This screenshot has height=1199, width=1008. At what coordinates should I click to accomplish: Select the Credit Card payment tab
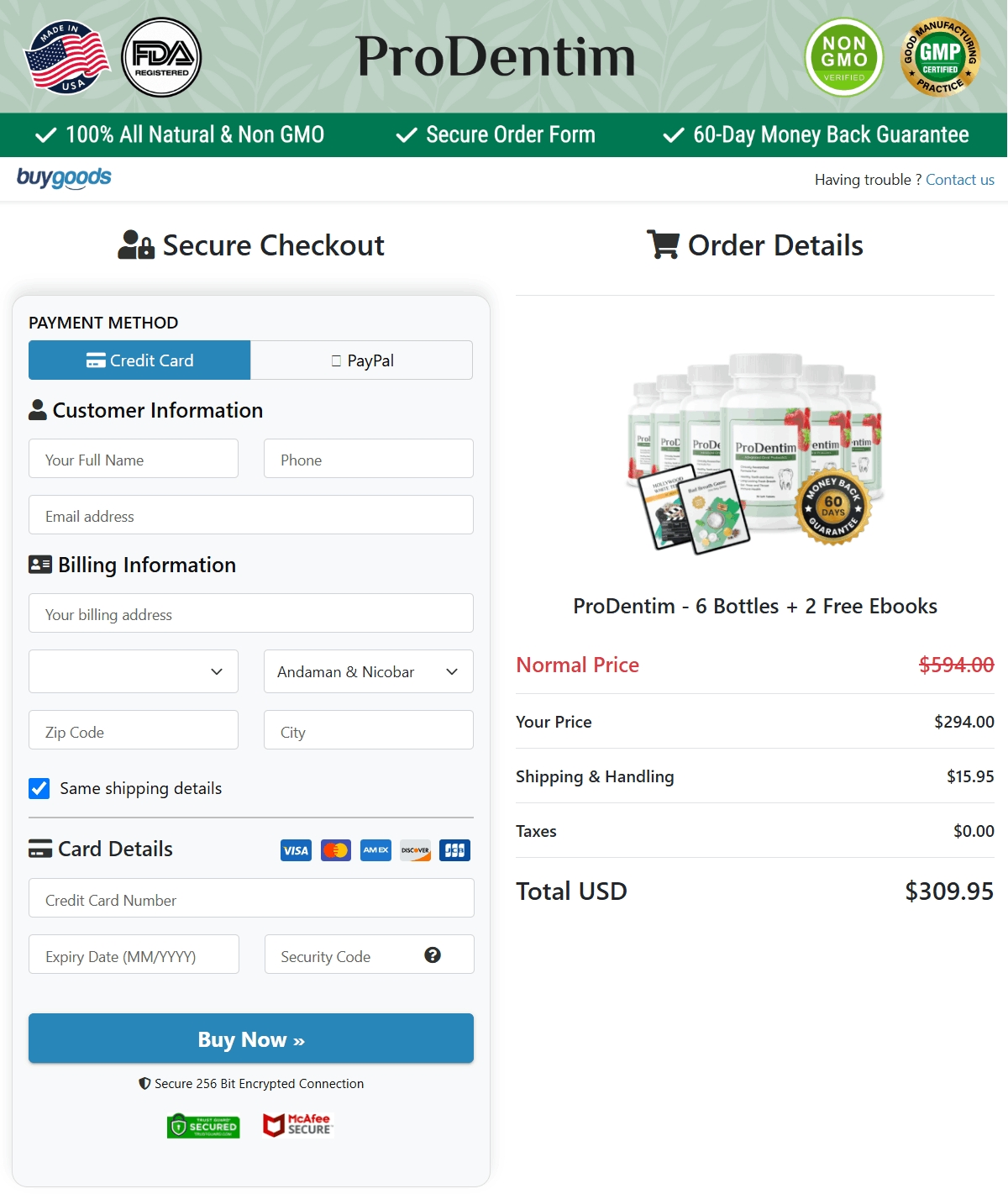point(139,360)
